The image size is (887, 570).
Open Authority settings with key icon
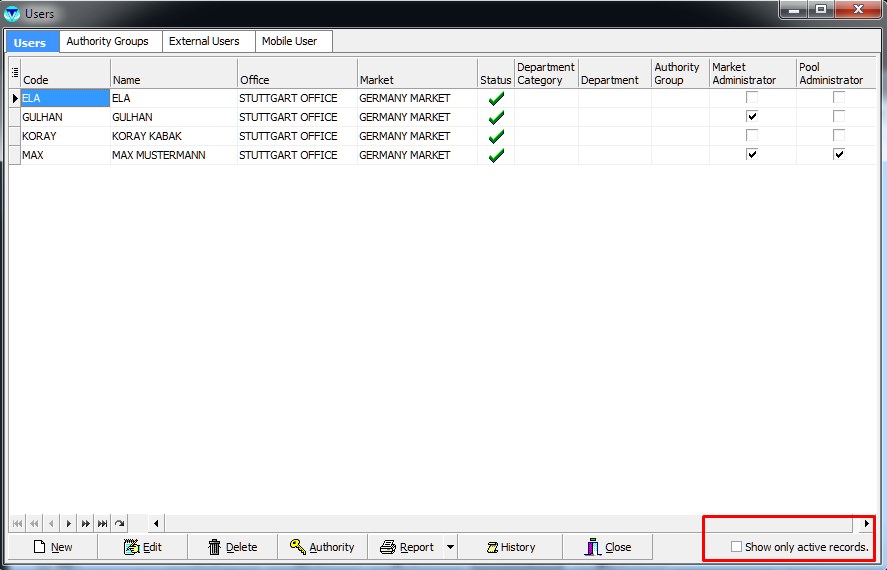tap(322, 547)
